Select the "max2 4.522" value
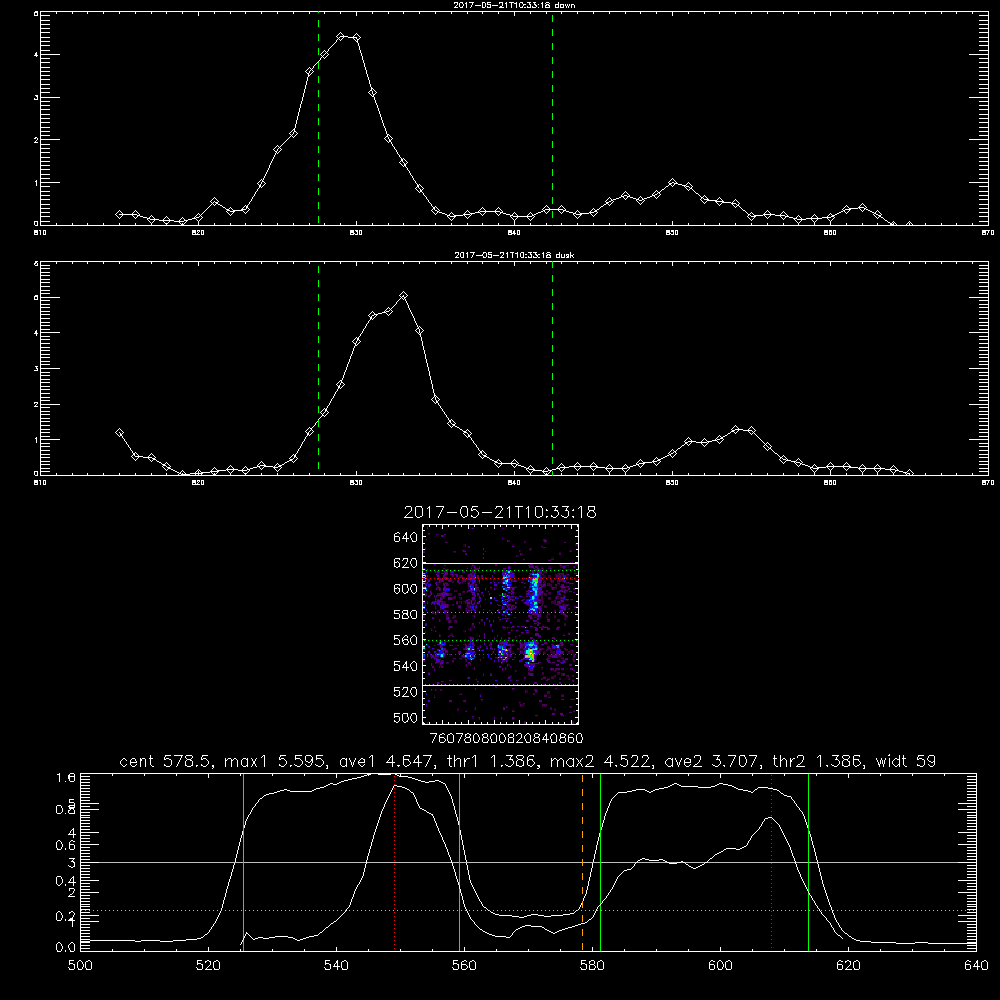1000x1000 pixels. click(600, 761)
